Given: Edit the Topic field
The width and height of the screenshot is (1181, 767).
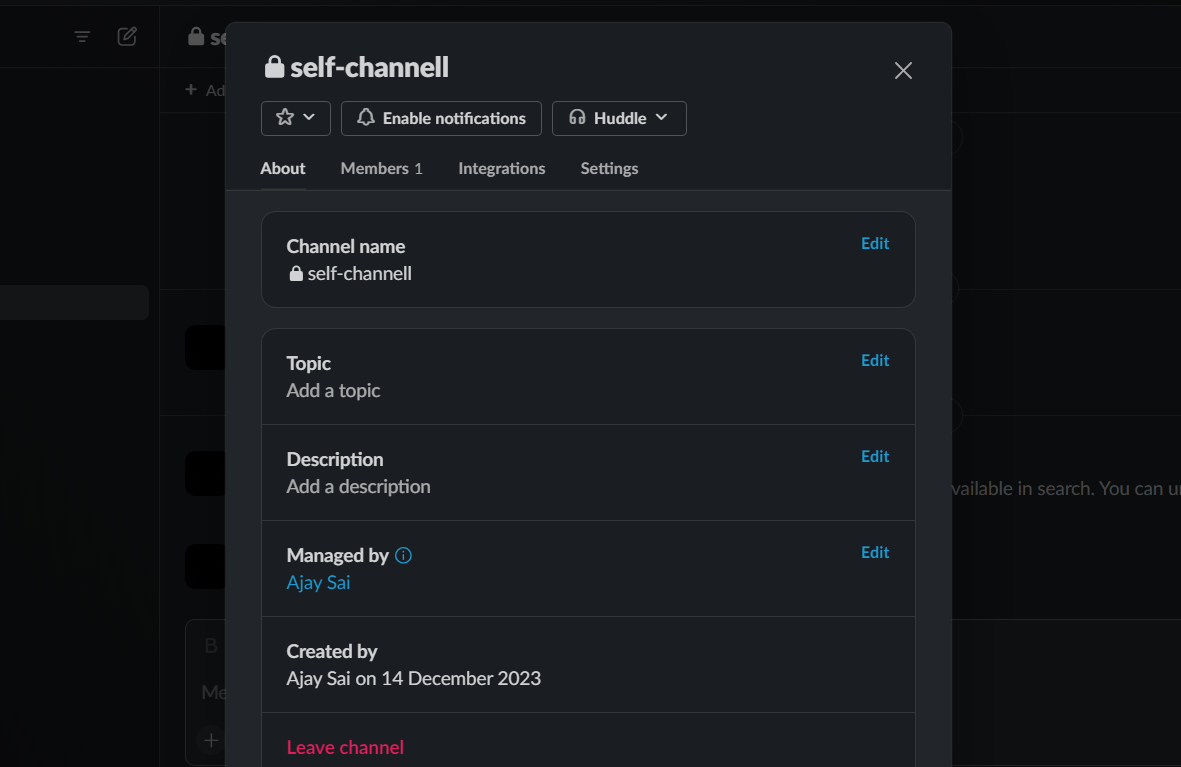Looking at the screenshot, I should (875, 360).
